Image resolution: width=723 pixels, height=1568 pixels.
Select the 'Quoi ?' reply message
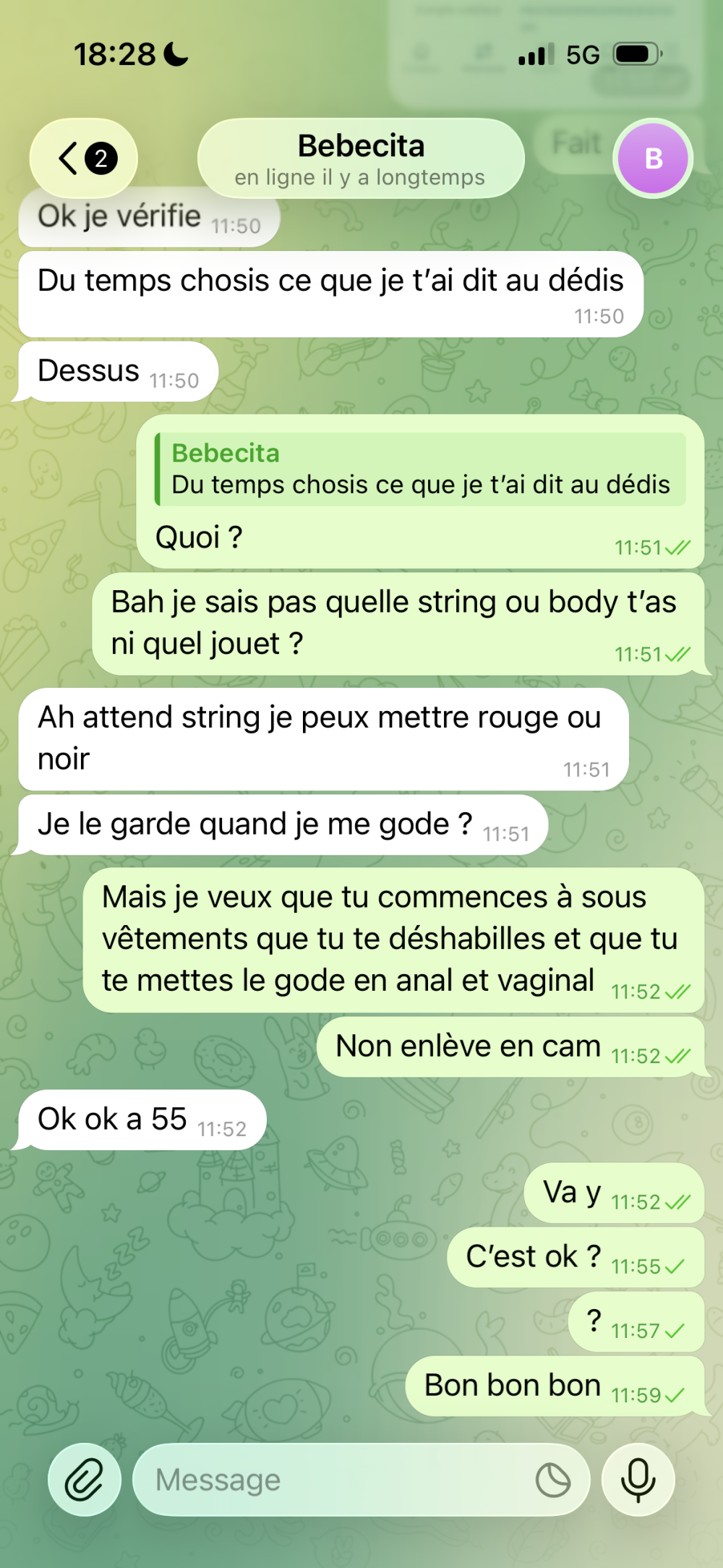(420, 491)
